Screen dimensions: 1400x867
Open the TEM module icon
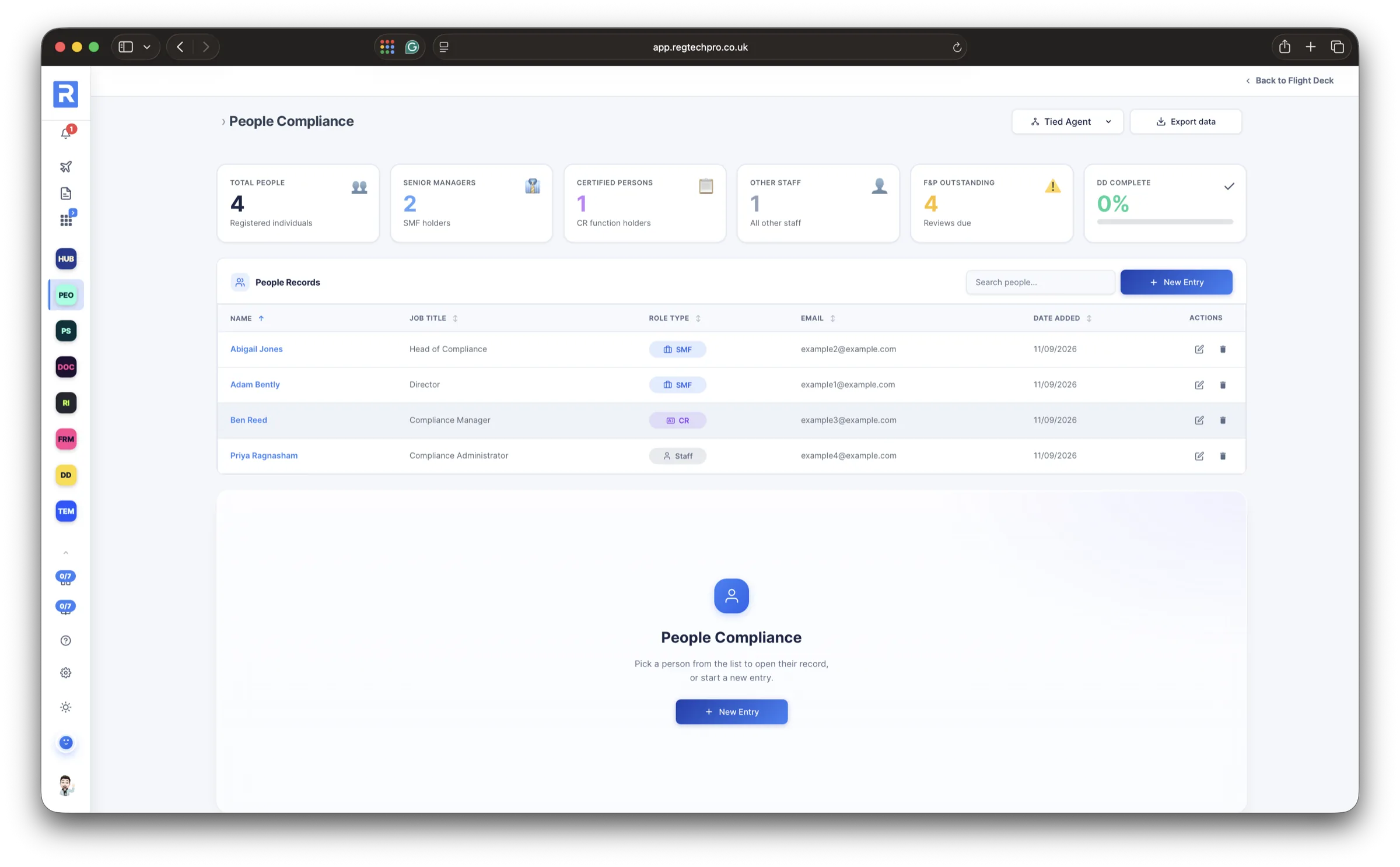[66, 511]
